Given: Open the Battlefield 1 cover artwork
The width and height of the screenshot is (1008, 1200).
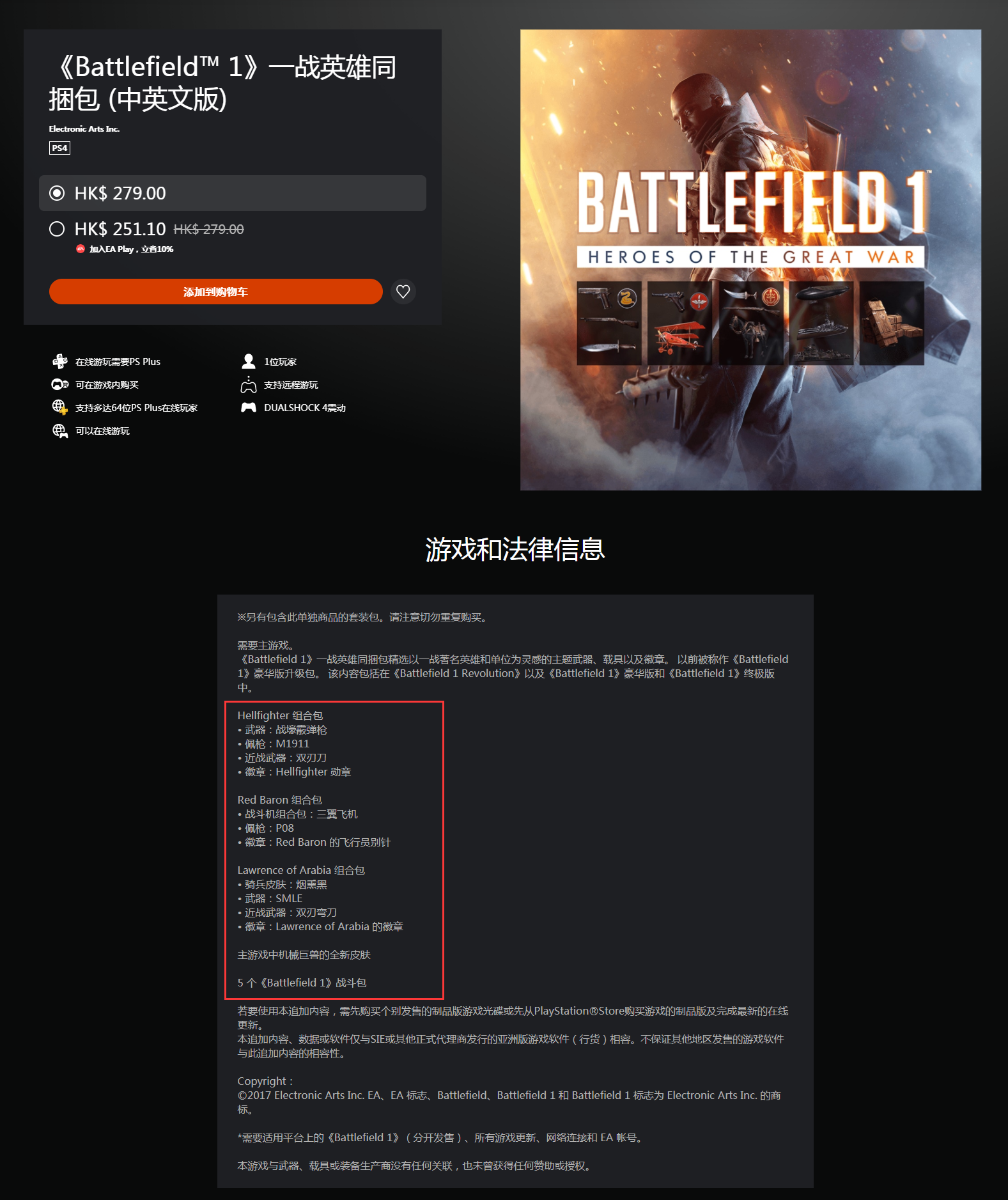Looking at the screenshot, I should (750, 260).
